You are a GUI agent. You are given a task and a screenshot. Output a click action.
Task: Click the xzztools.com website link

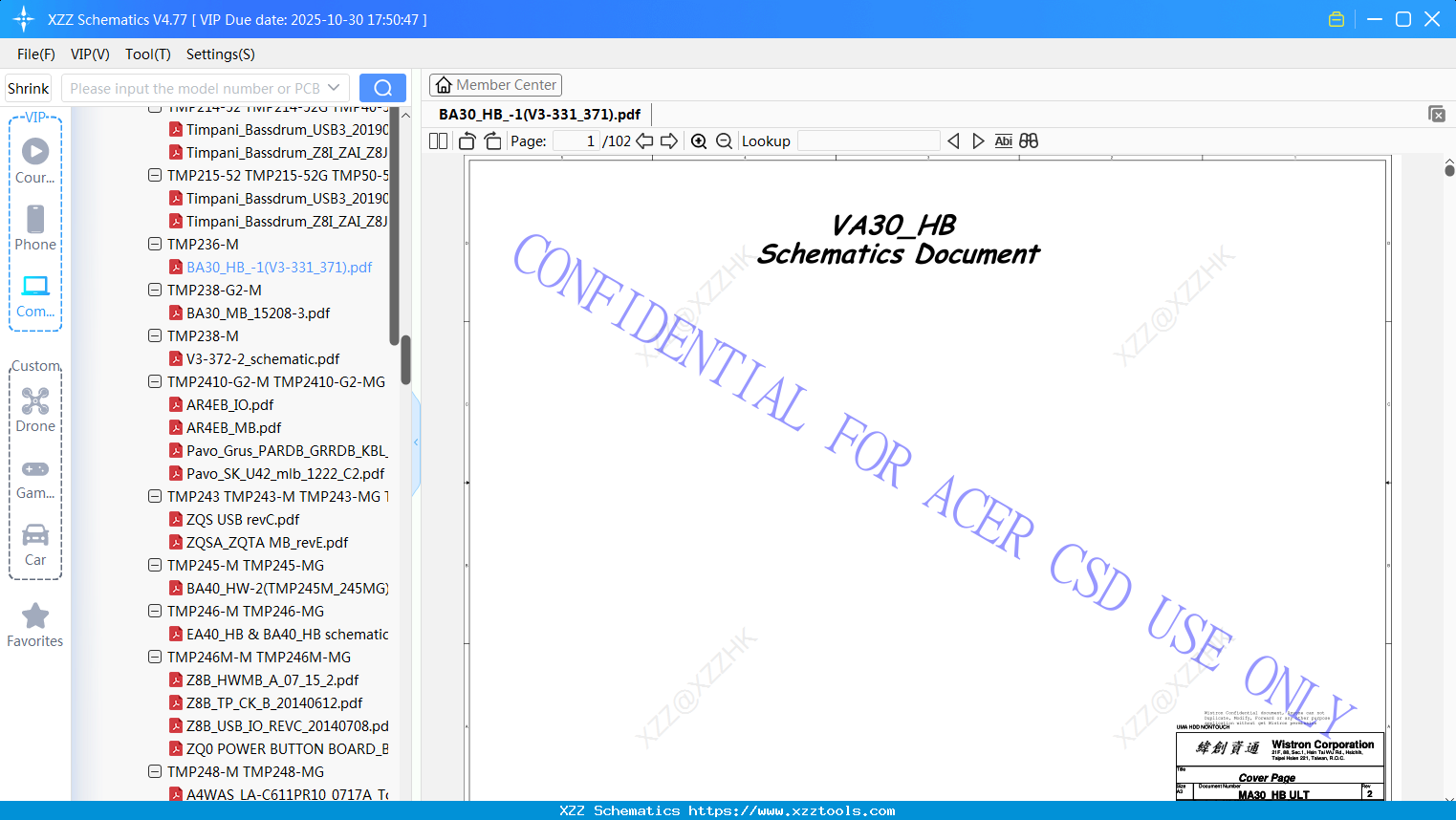tap(792, 810)
